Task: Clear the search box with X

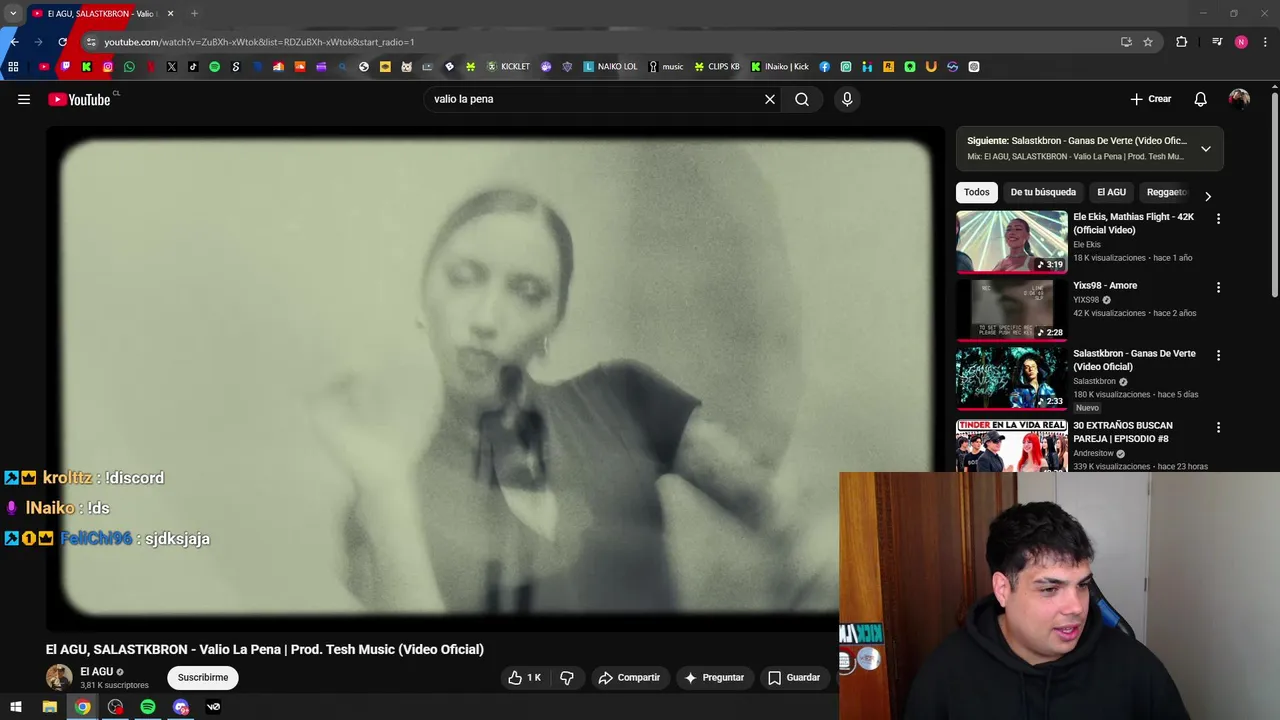Action: tap(770, 99)
